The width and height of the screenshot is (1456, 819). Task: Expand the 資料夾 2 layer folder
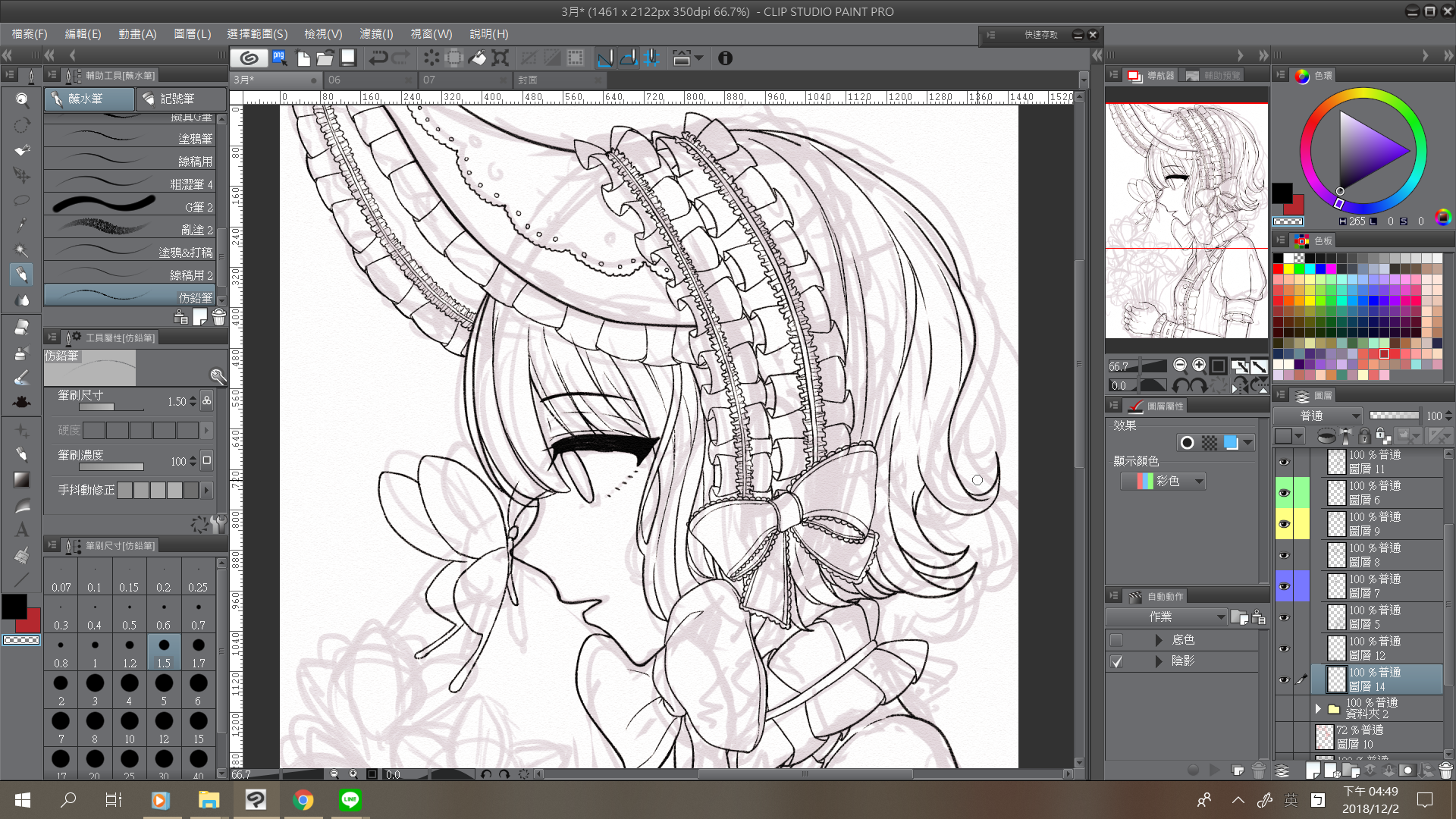[x=1318, y=708]
